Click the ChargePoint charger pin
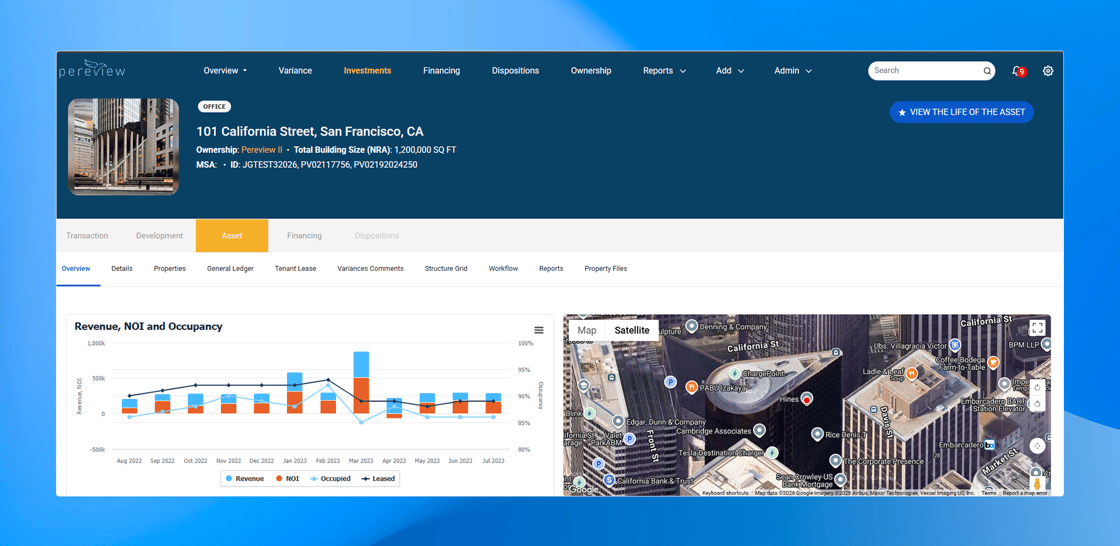 [734, 373]
